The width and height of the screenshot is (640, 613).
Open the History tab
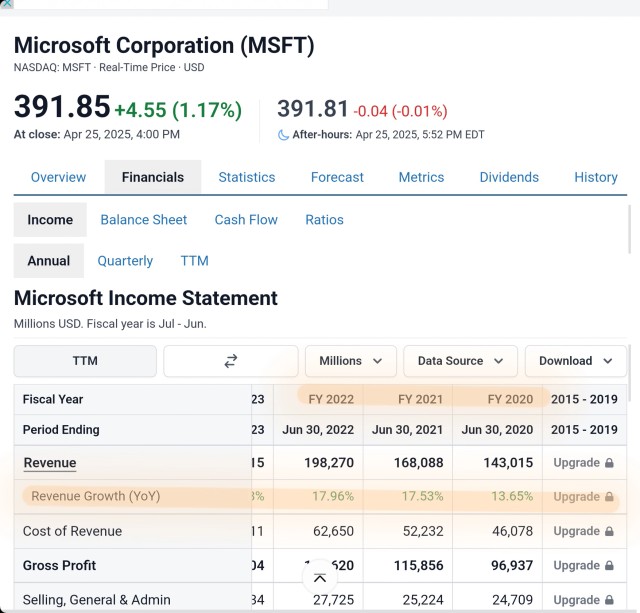pyautogui.click(x=596, y=177)
